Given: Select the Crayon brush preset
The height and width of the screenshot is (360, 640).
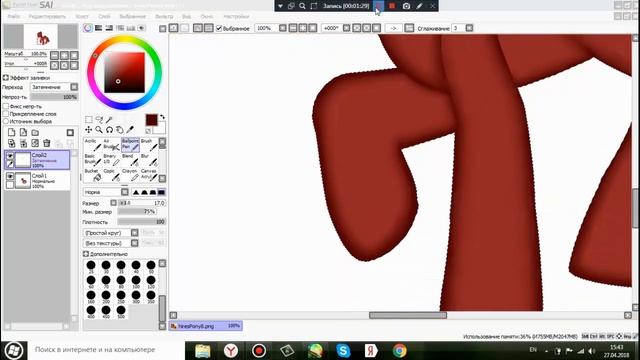Looking at the screenshot, I should point(131,175).
